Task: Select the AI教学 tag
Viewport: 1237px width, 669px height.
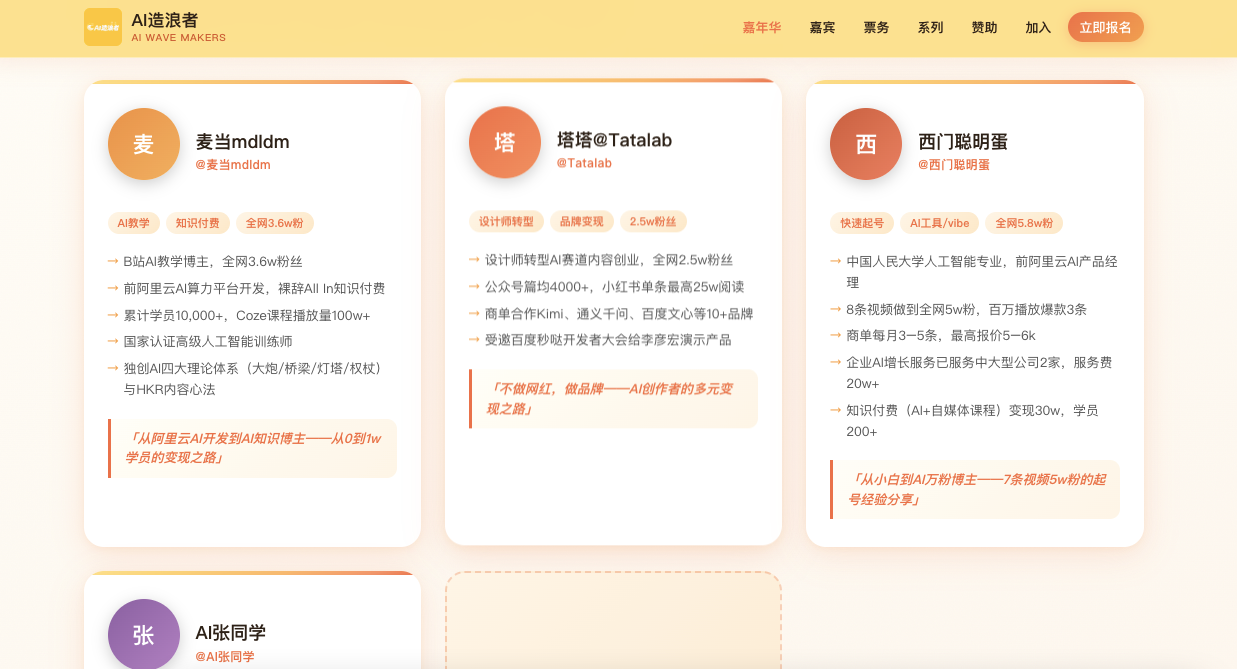Action: point(133,223)
